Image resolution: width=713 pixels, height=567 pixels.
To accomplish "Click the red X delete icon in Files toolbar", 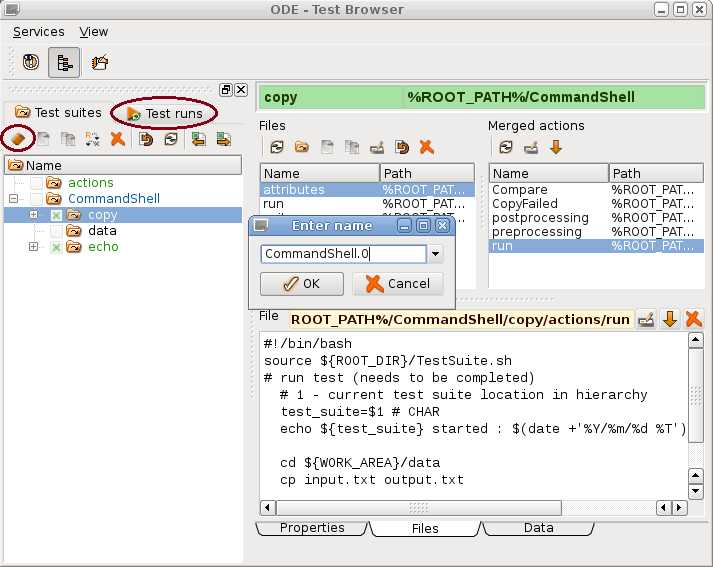I will (427, 147).
